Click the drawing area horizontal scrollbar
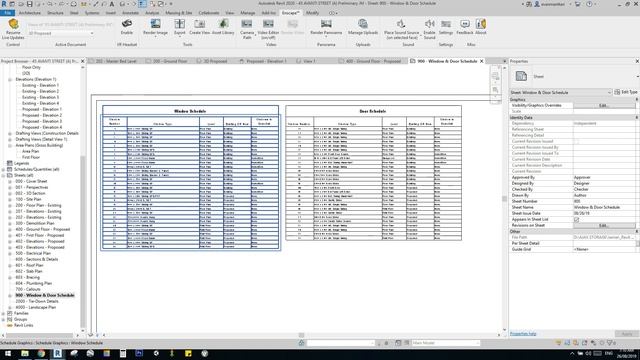Image resolution: width=640 pixels, height=360 pixels. click(301, 335)
